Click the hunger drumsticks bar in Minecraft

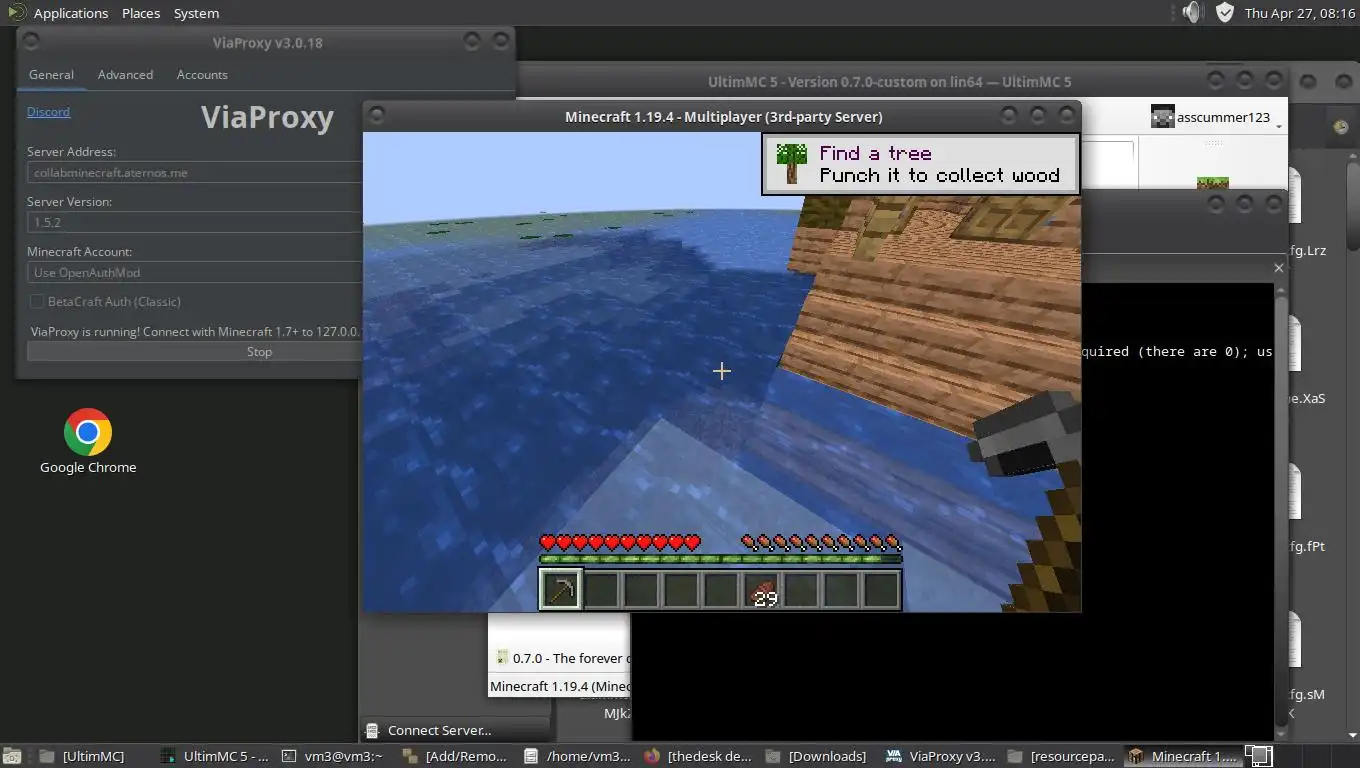tap(821, 543)
